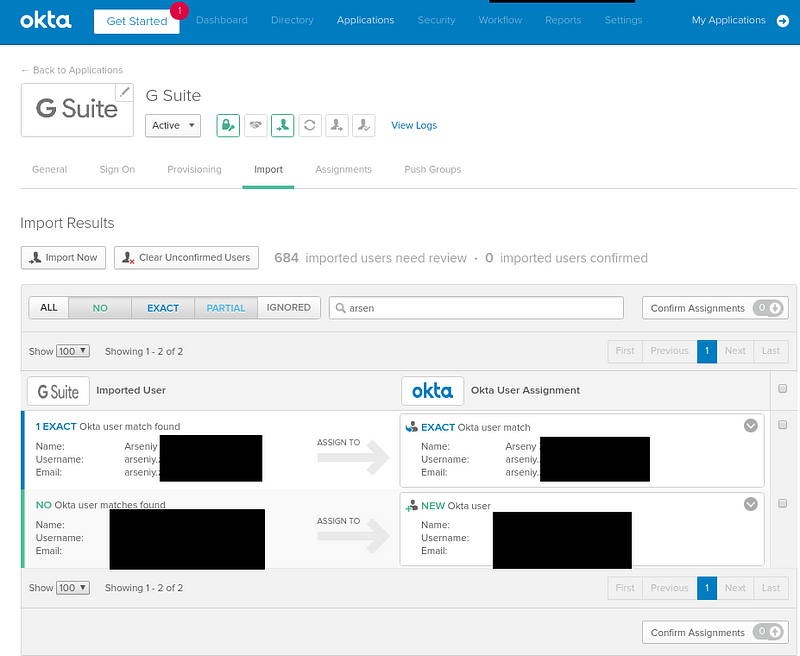Open the Applications menu
The image size is (800, 656).
click(x=365, y=20)
